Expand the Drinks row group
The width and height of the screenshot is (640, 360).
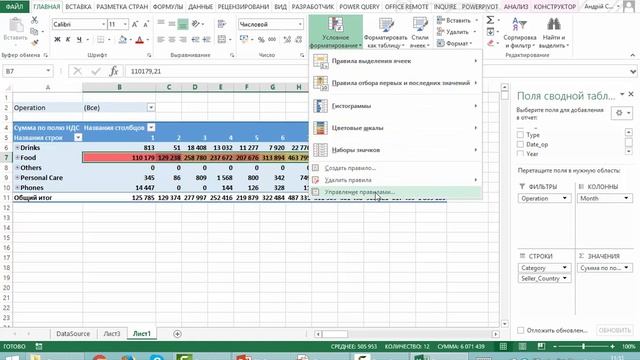click(17, 147)
